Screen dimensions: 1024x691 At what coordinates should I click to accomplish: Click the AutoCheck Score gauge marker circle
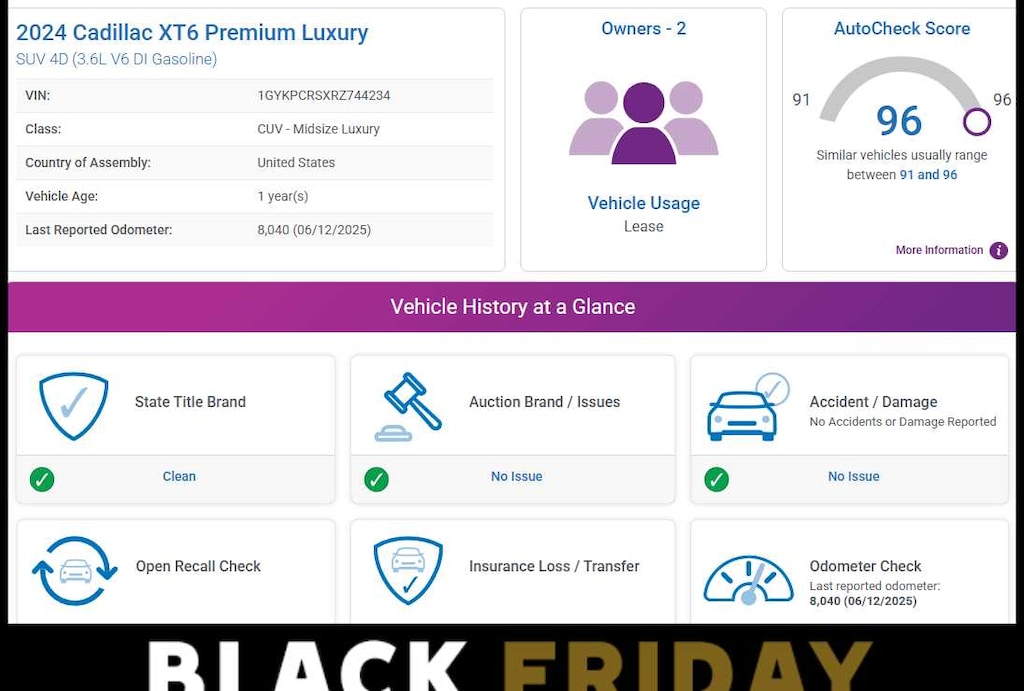pyautogui.click(x=976, y=122)
